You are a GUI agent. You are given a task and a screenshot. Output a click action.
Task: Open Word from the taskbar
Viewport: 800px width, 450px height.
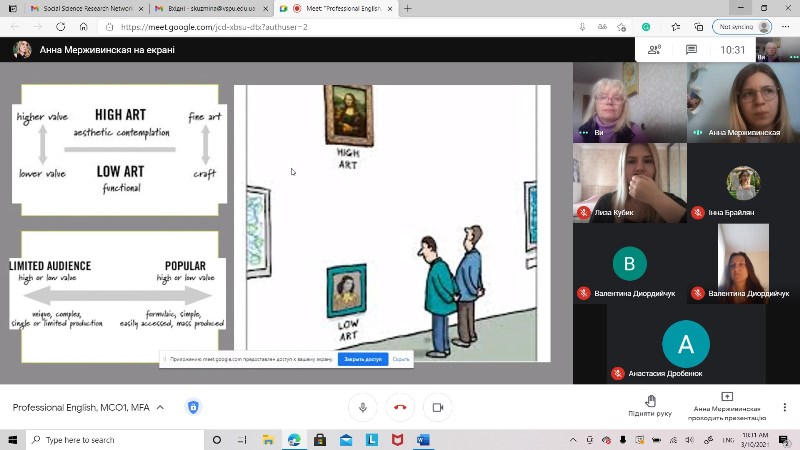pyautogui.click(x=423, y=440)
